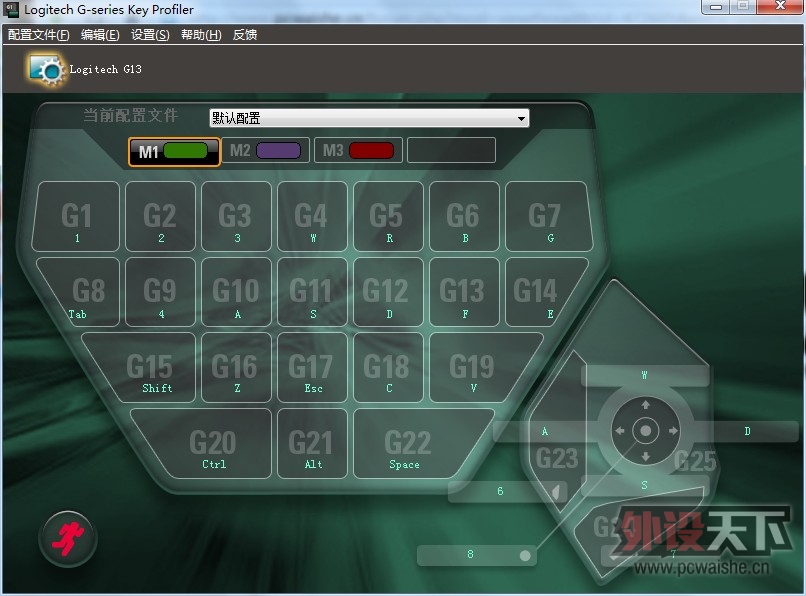806x596 pixels.
Task: Click the assignment bar labeled 6
Action: (x=508, y=492)
